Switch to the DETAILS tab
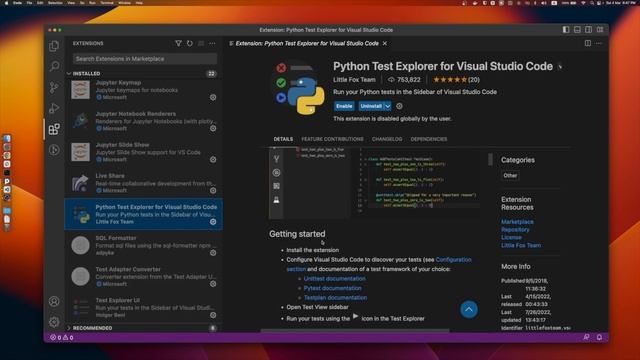 [x=283, y=139]
